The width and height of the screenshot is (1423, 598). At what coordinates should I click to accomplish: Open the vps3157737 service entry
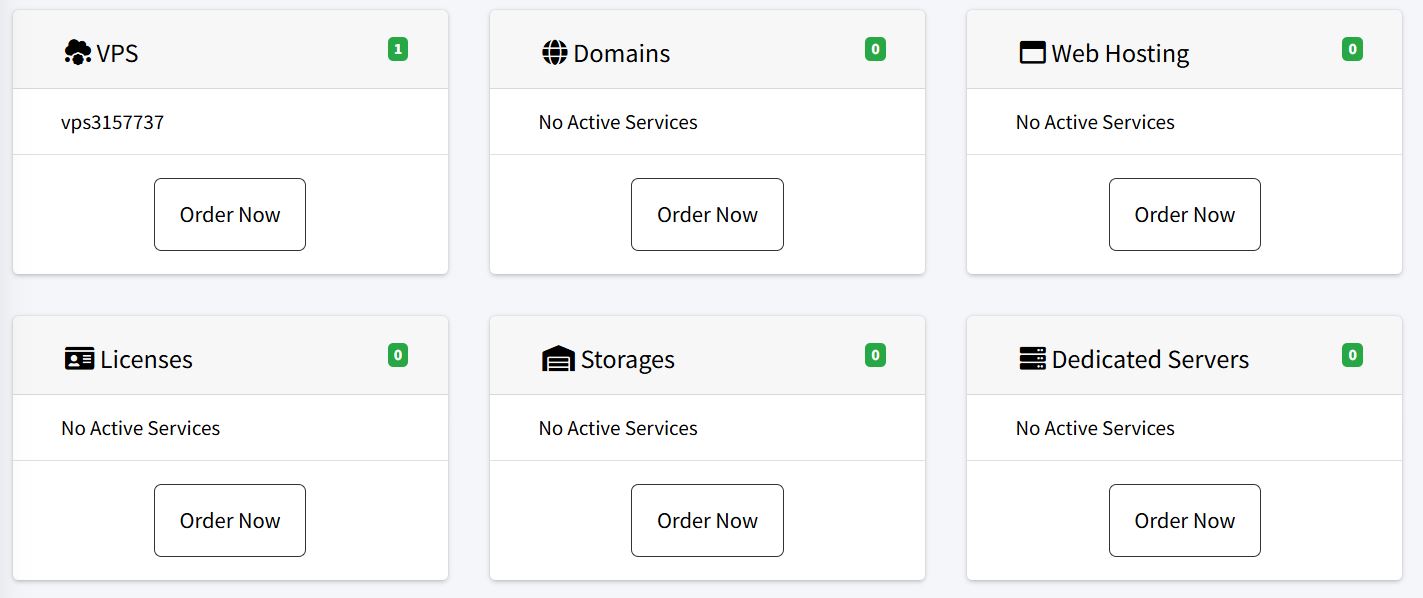(112, 123)
